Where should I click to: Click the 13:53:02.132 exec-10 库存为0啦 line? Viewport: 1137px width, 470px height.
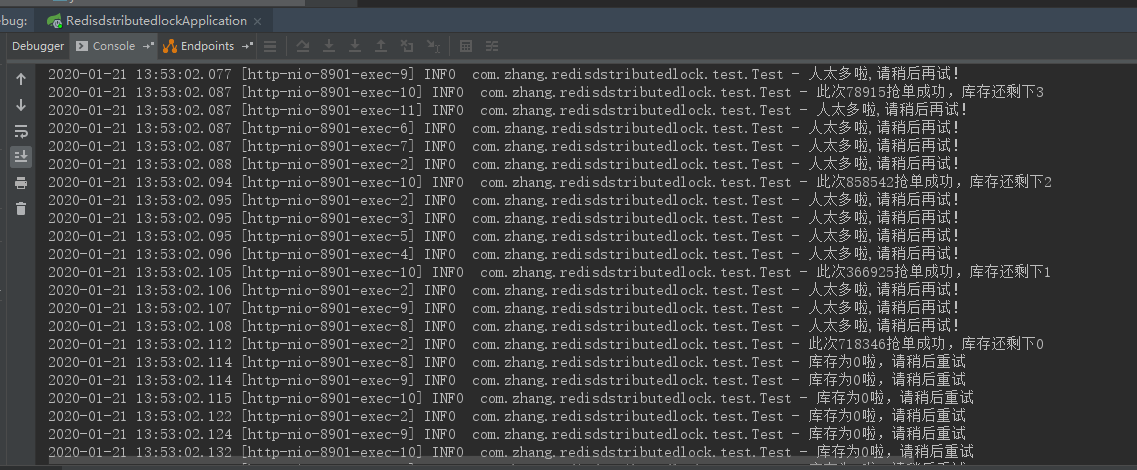pos(510,452)
